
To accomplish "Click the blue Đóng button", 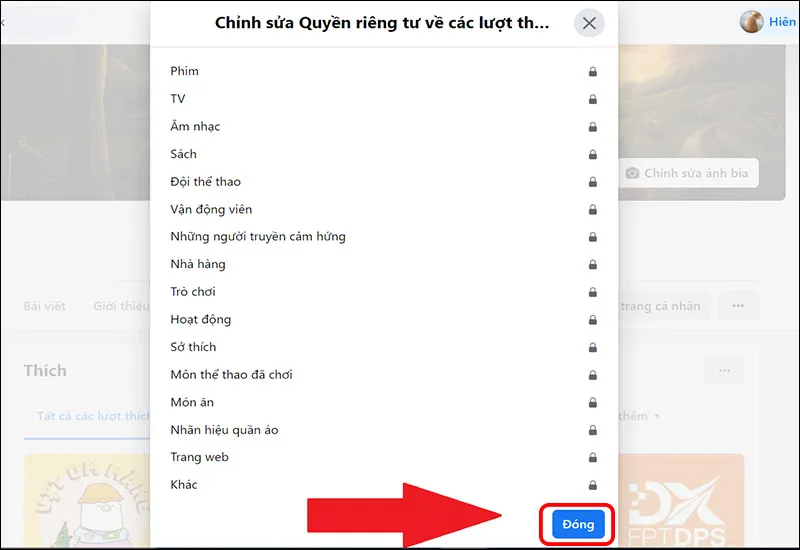I will coord(578,524).
